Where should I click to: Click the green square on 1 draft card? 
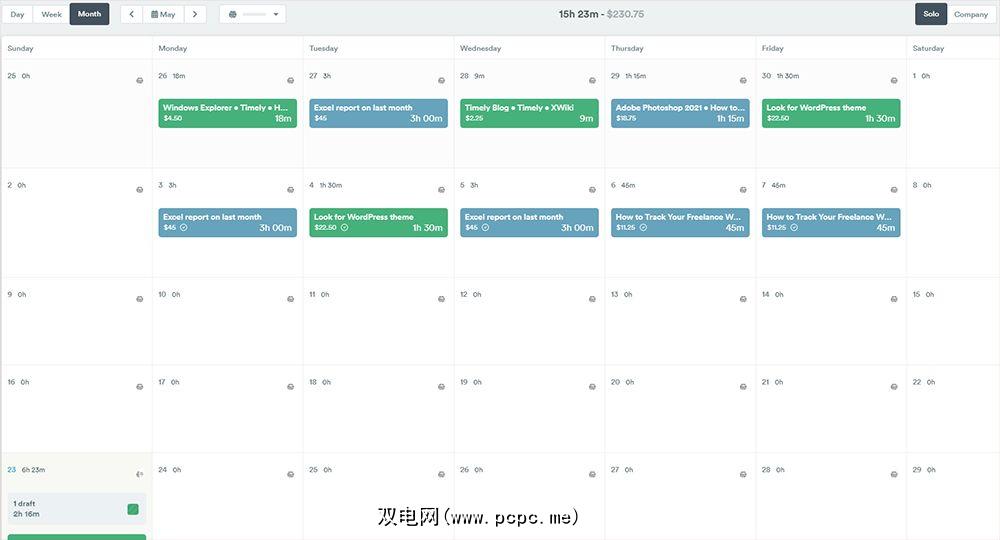pos(133,509)
